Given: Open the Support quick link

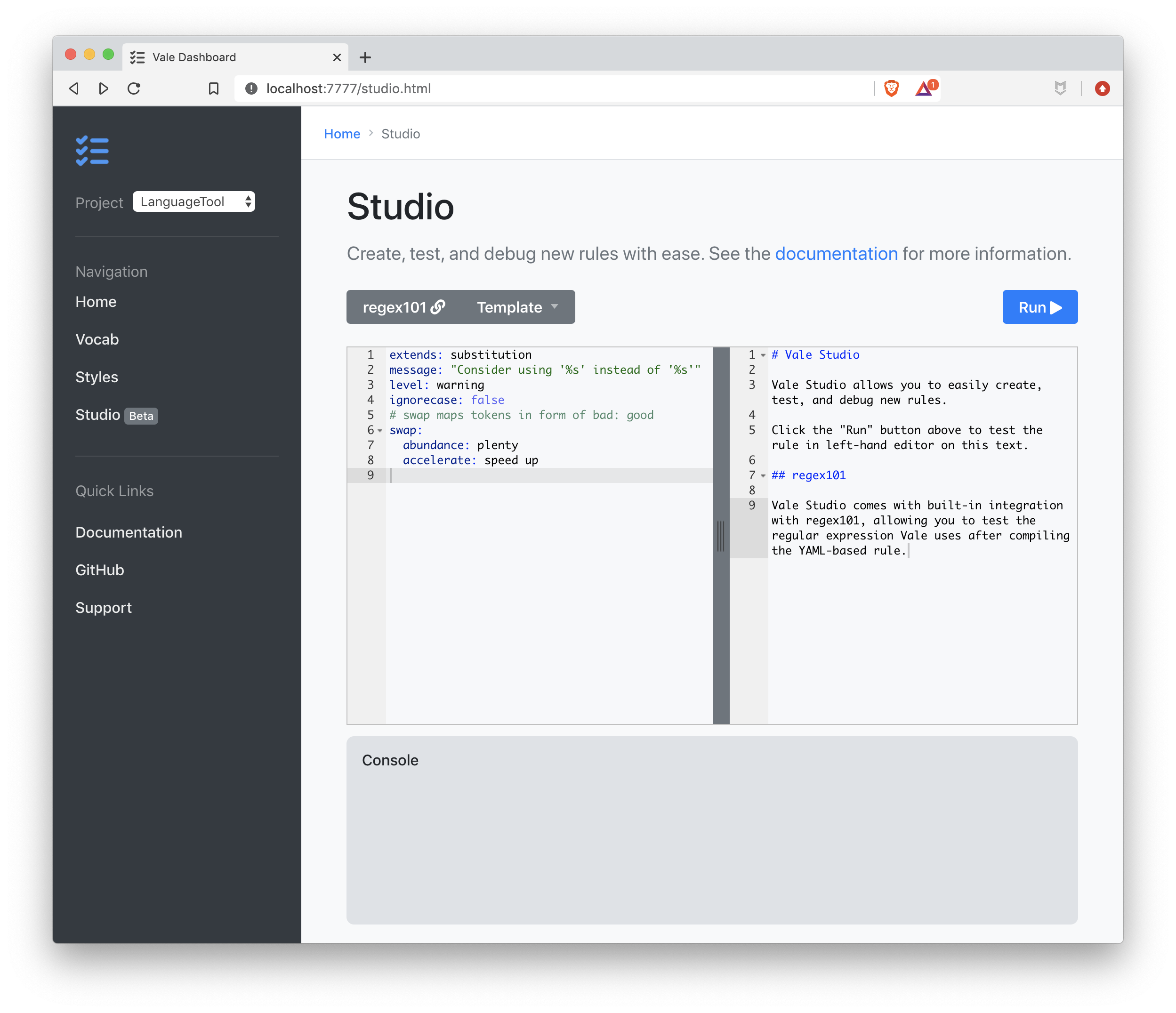Looking at the screenshot, I should coord(103,608).
